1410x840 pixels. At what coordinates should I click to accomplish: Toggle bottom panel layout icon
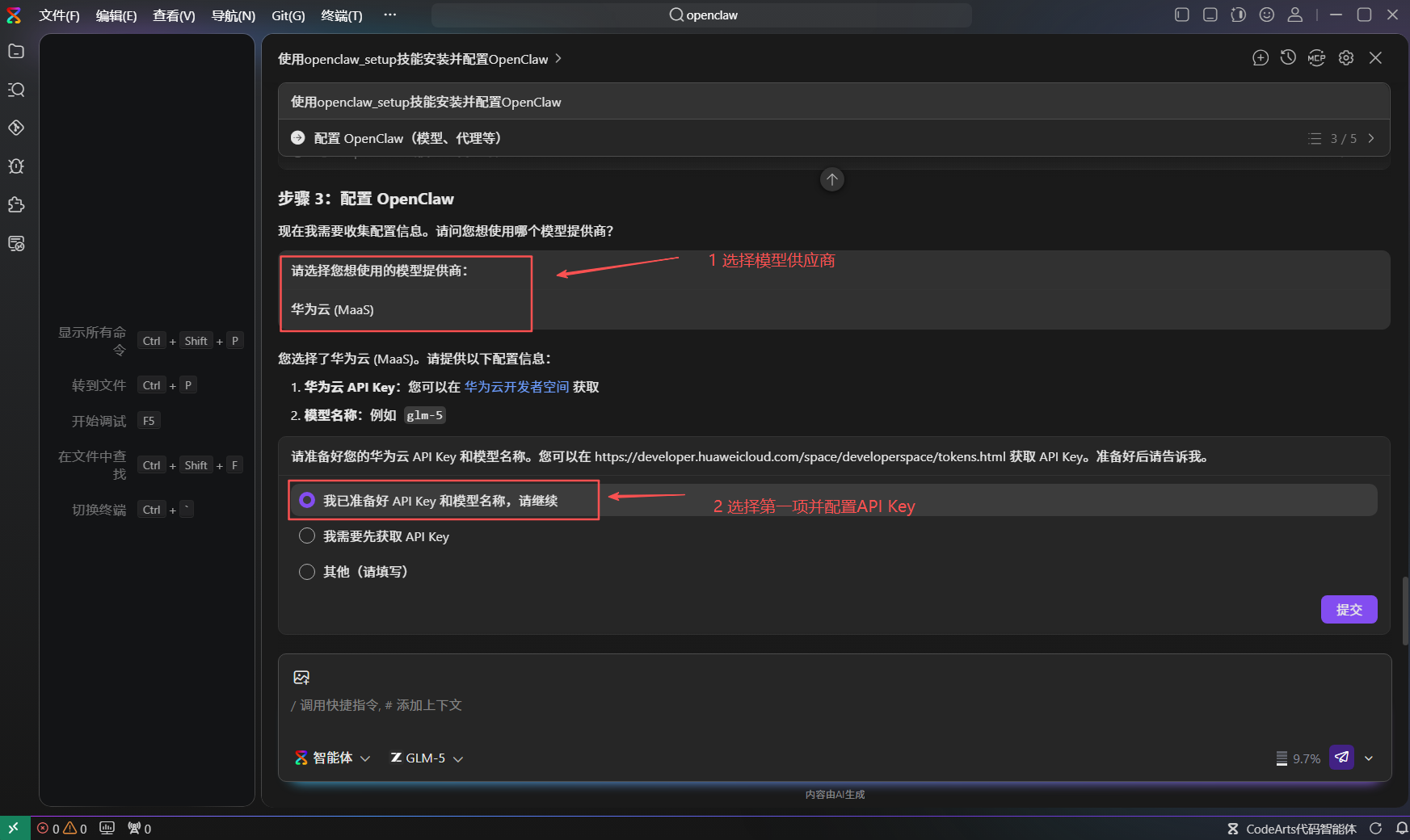tap(1210, 15)
